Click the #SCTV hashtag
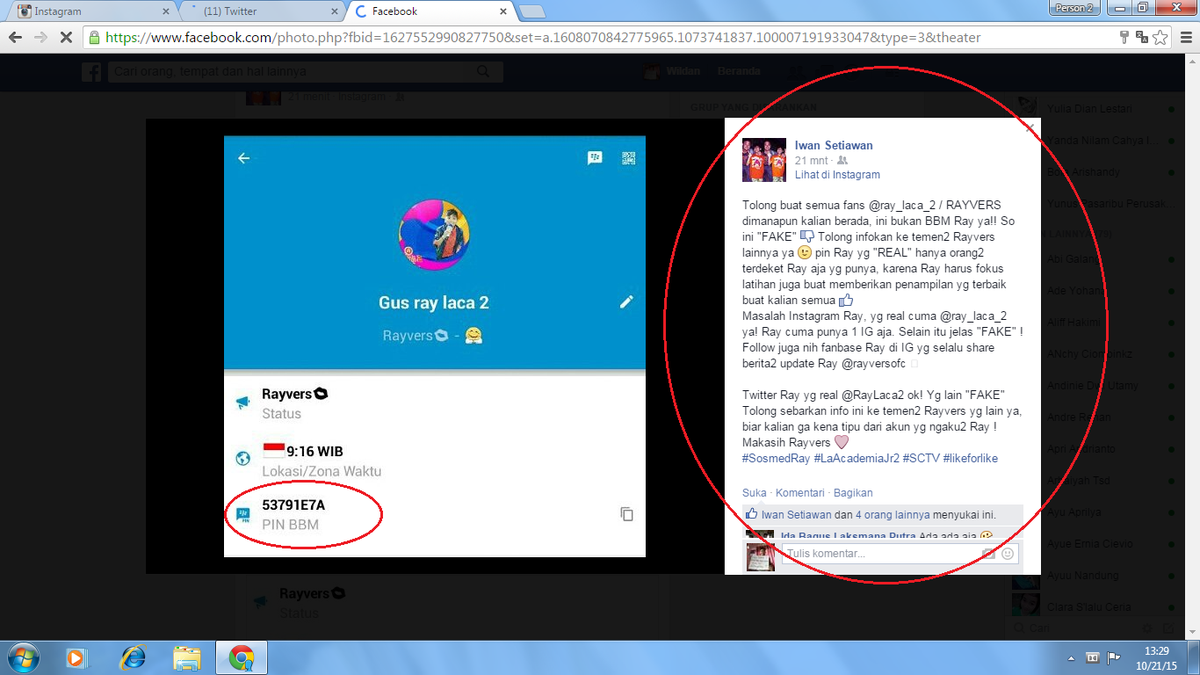Screen dimensions: 1200x675 tap(920, 458)
